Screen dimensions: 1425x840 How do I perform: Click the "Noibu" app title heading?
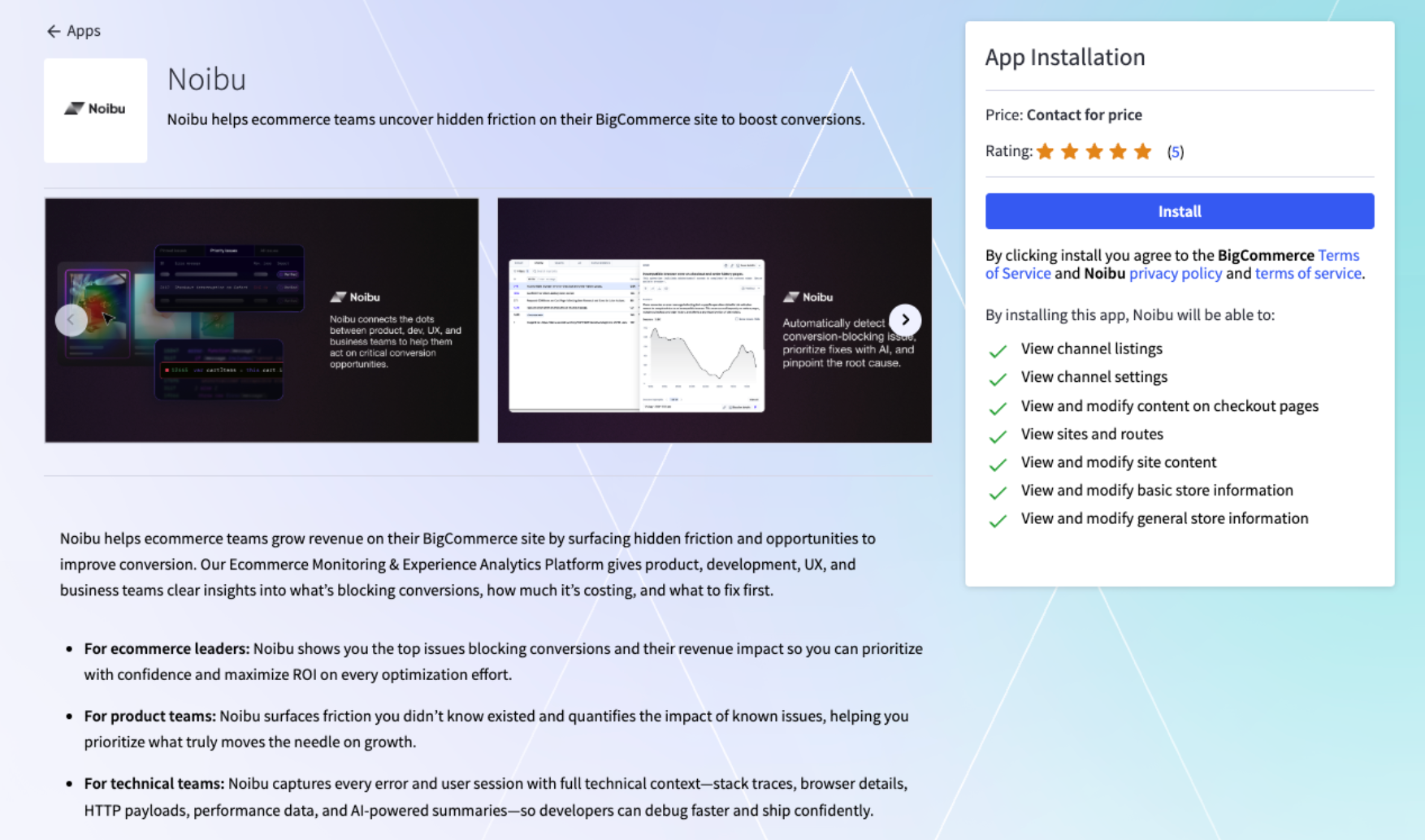click(x=206, y=80)
